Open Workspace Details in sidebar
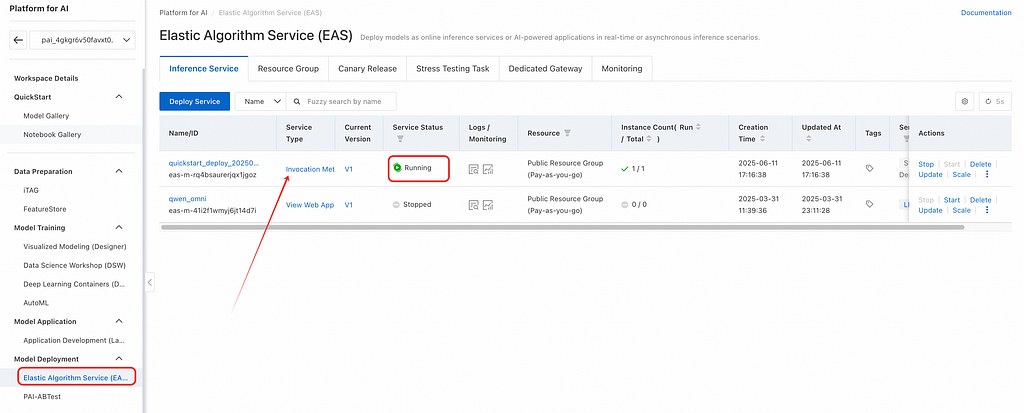The image size is (1024, 413). click(x=46, y=78)
